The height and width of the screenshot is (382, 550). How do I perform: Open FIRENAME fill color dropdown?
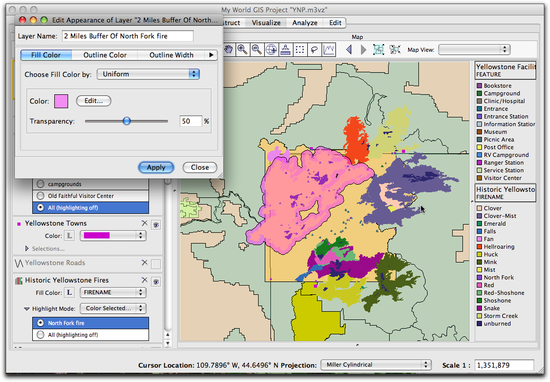click(113, 292)
